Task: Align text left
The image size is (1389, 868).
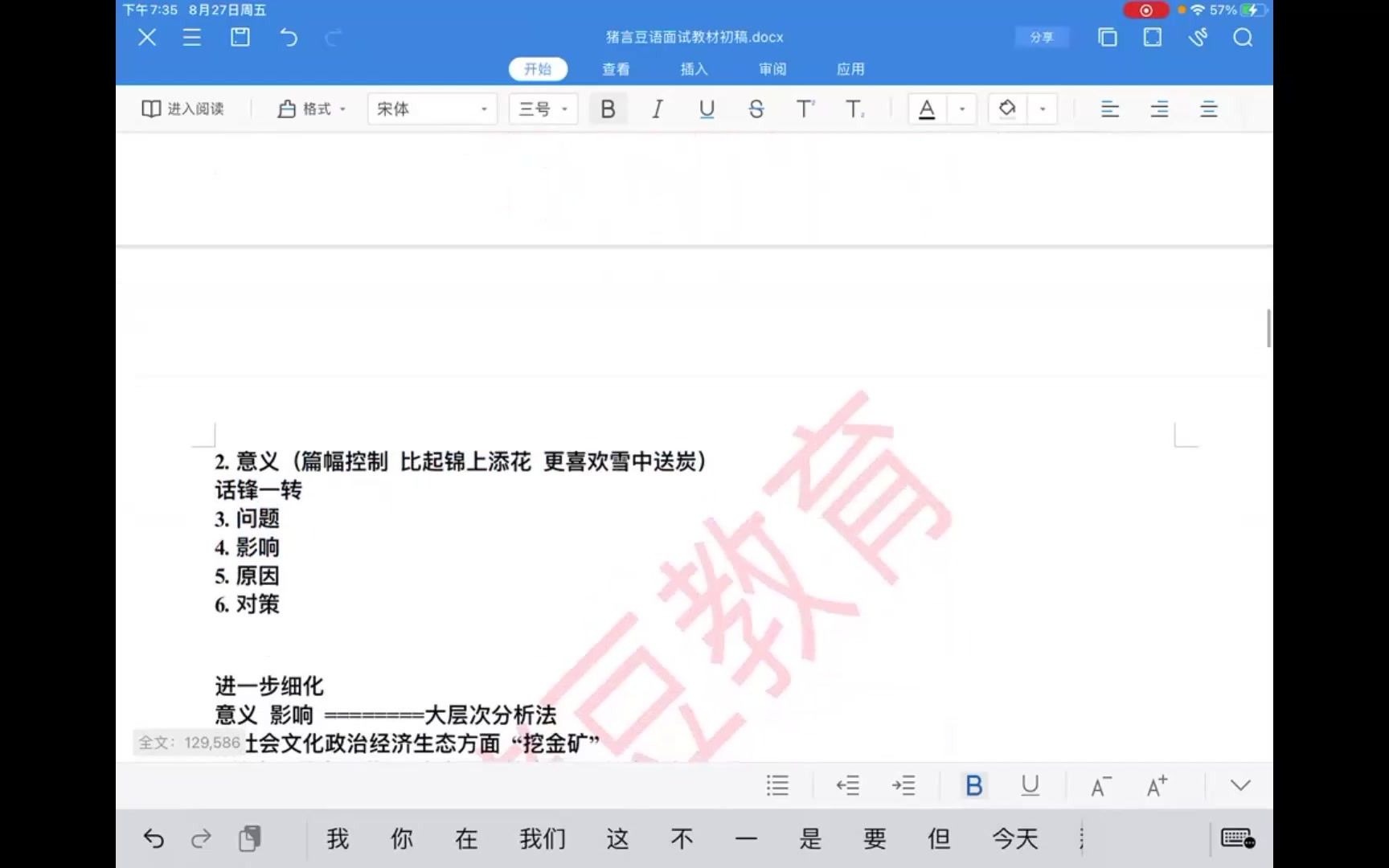Action: [1110, 108]
